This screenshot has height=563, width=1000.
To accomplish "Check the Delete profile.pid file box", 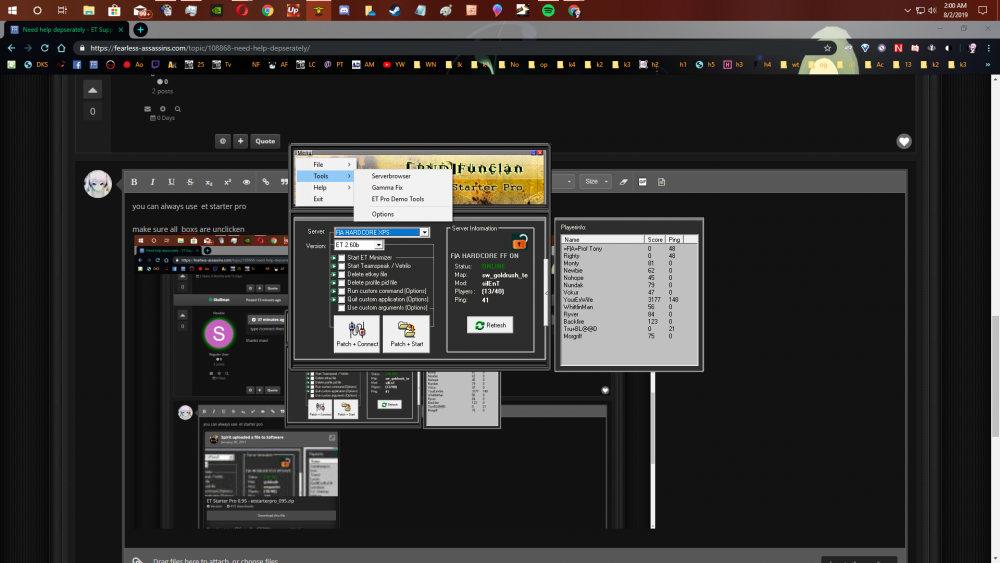I will tap(342, 282).
